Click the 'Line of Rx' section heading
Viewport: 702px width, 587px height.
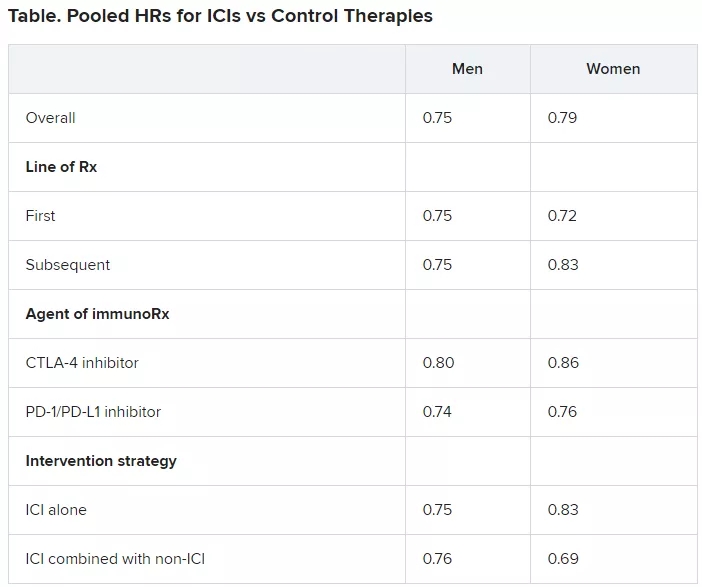61,167
